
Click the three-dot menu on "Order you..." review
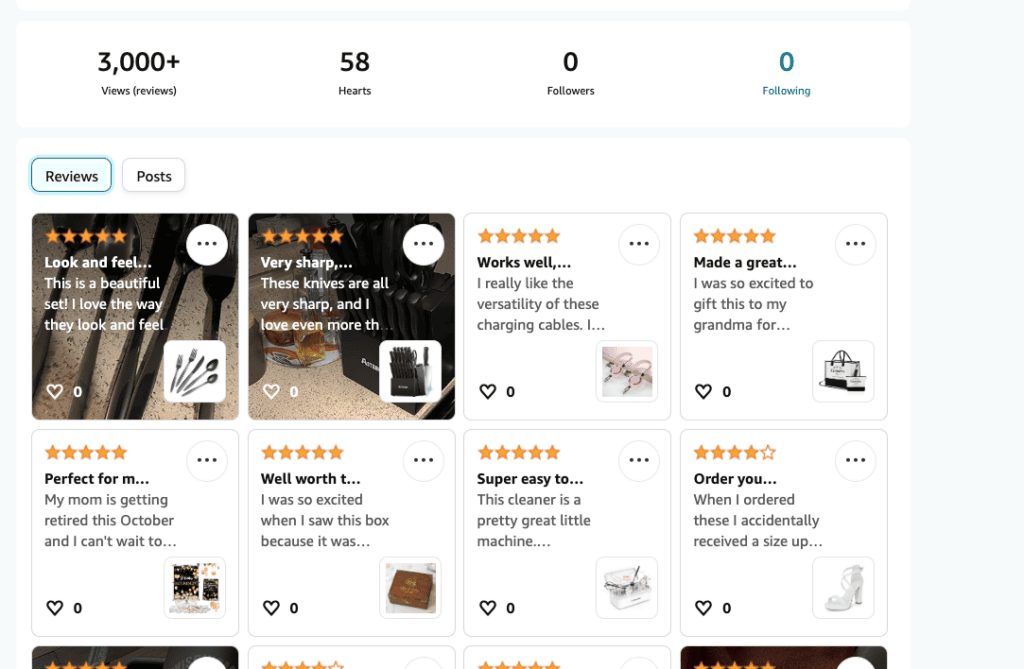click(x=855, y=460)
